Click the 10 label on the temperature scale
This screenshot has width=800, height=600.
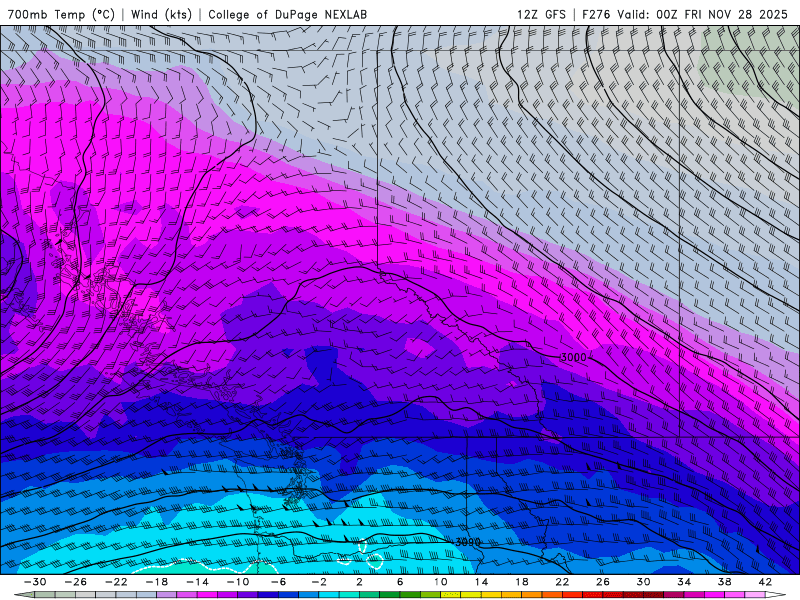(440, 582)
